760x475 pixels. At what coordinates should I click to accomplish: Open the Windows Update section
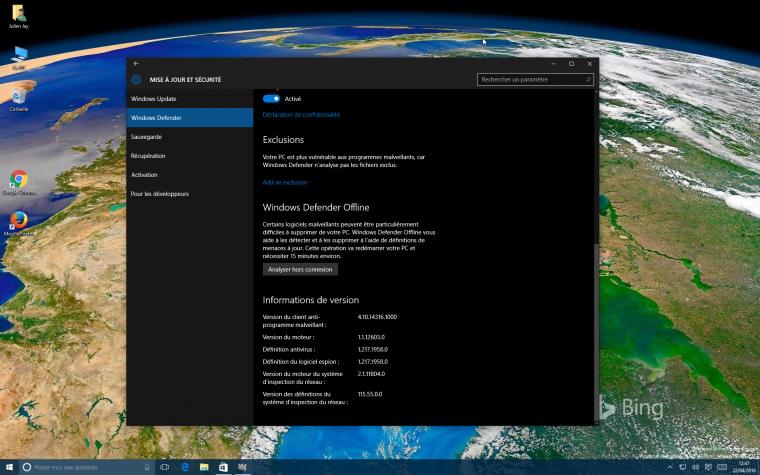point(190,99)
